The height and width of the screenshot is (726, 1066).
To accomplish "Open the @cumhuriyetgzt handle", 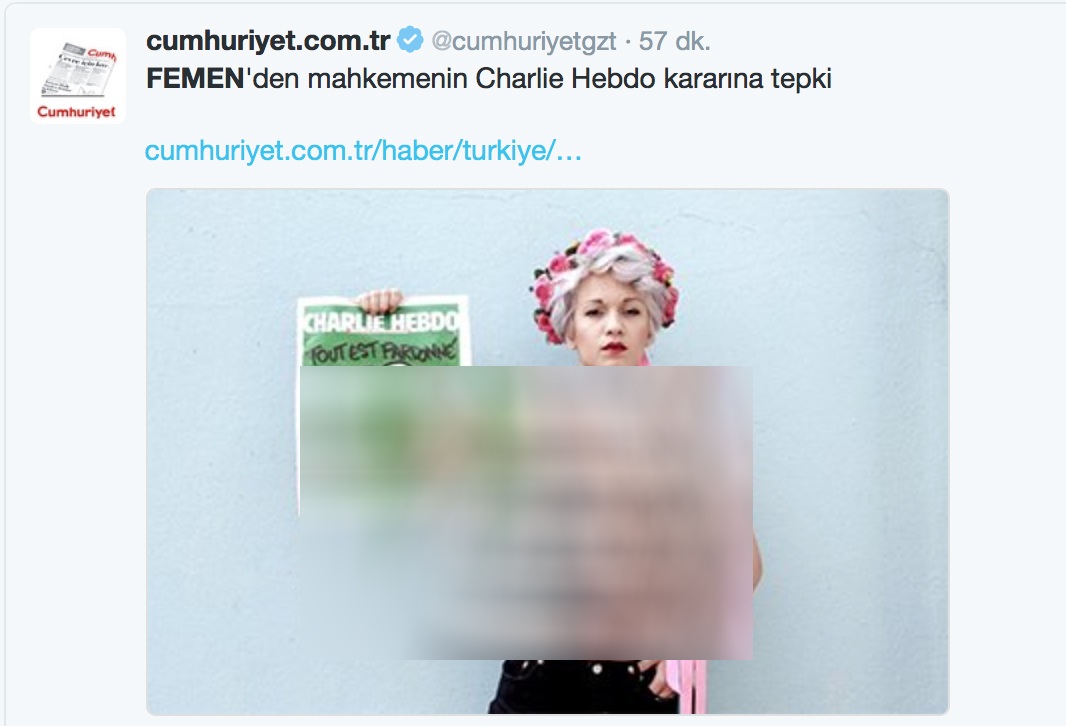I will point(523,41).
